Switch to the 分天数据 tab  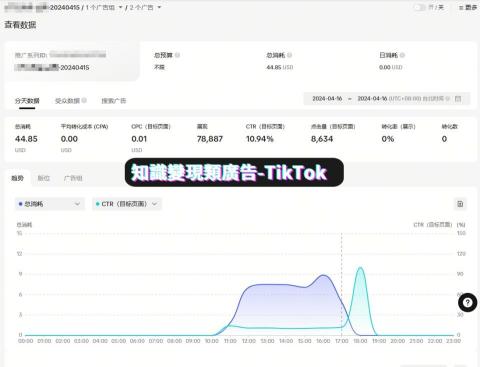(27, 101)
